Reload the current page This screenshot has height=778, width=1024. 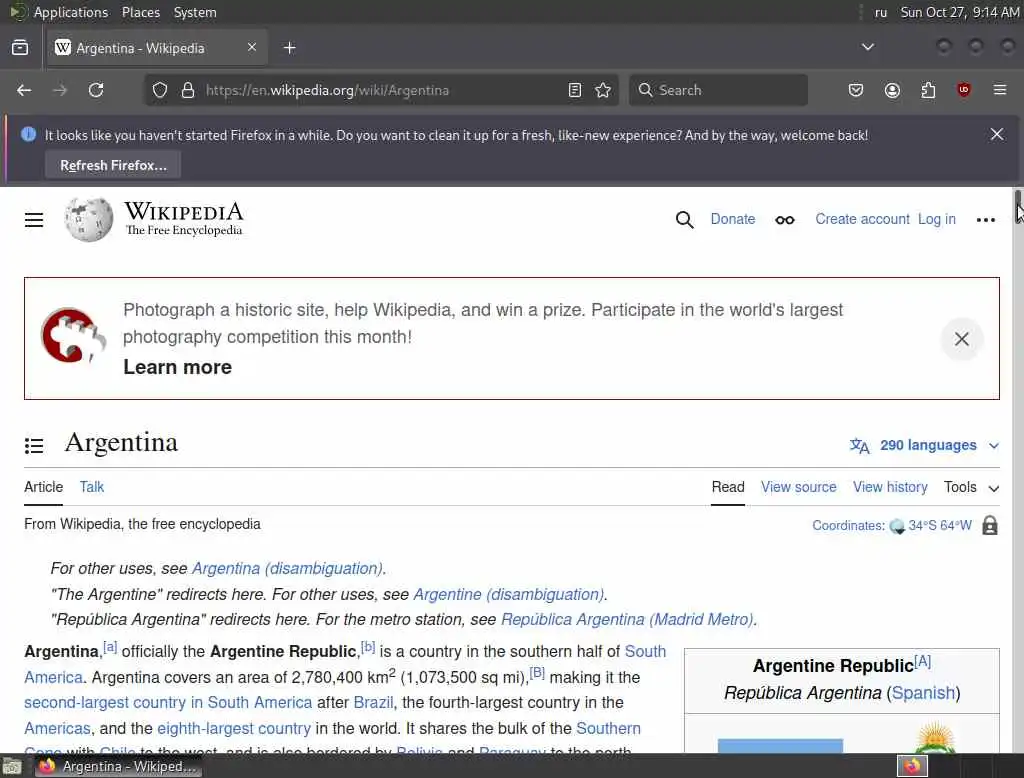coord(96,90)
